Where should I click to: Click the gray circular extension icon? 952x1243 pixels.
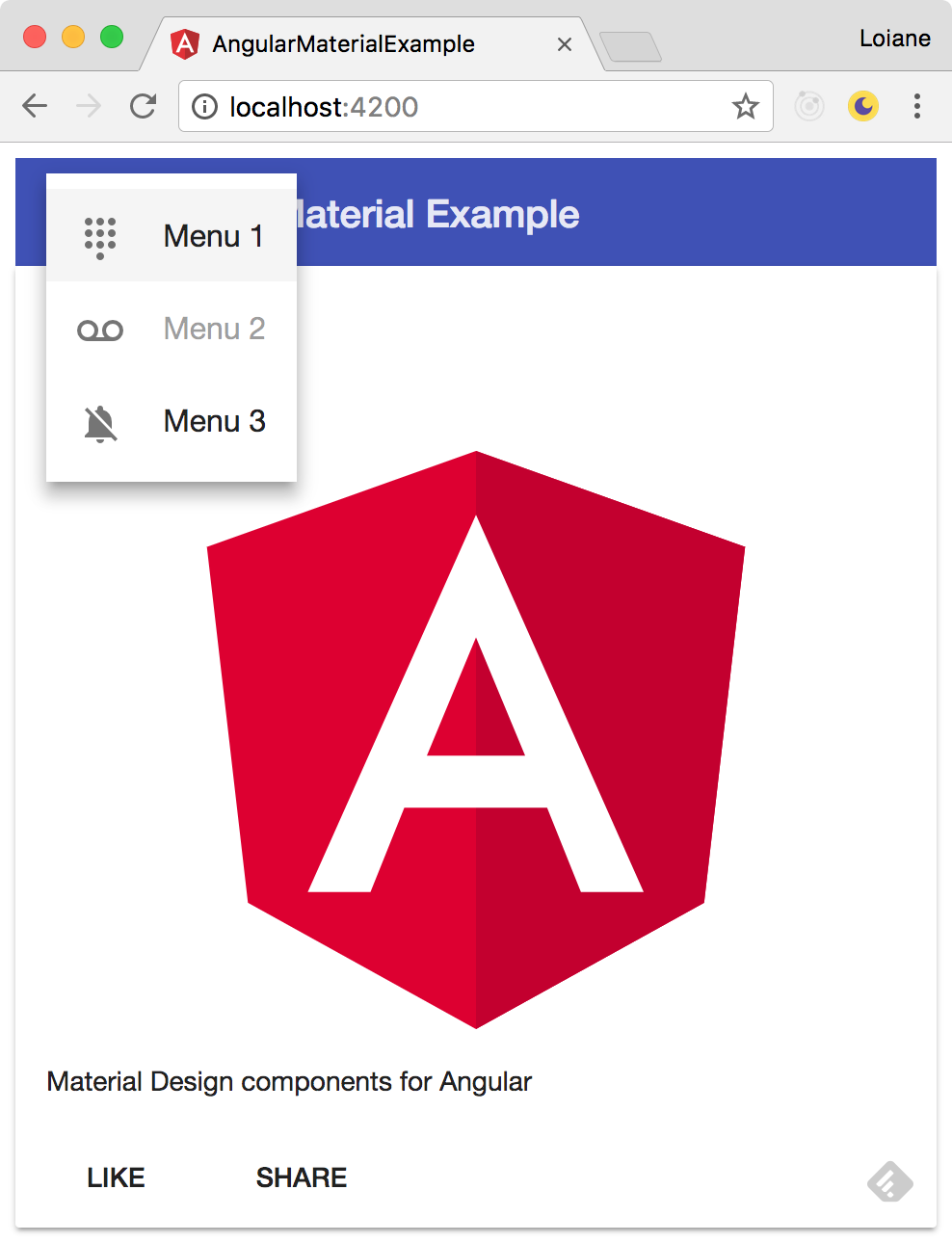tap(809, 106)
